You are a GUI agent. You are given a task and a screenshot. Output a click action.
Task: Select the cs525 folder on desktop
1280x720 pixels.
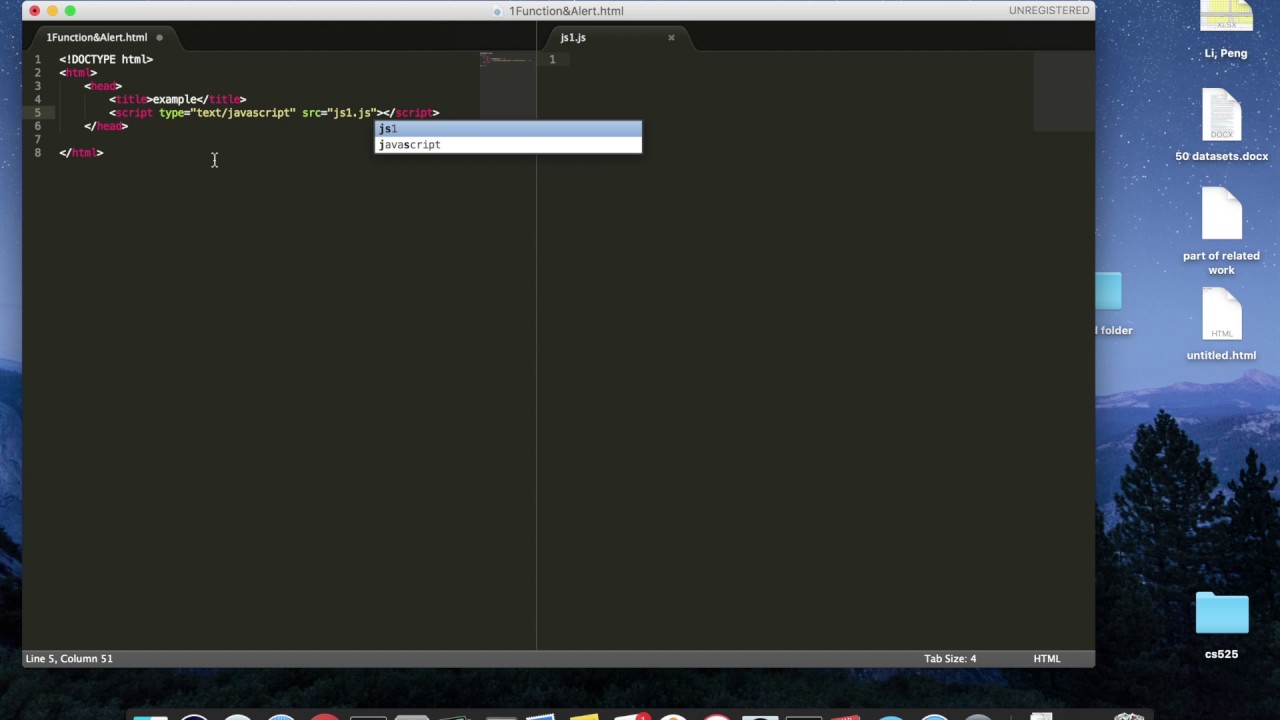(1222, 625)
